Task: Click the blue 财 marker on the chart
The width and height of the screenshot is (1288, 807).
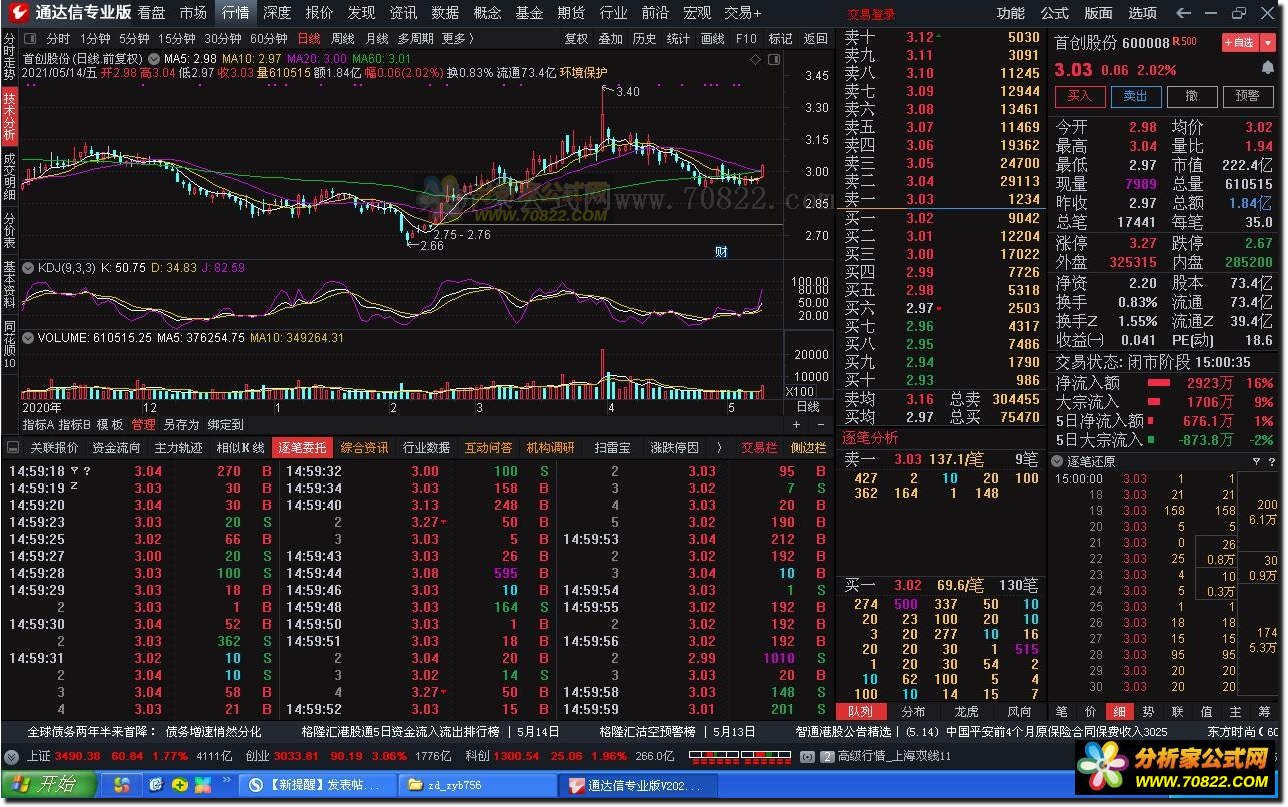Action: click(720, 251)
